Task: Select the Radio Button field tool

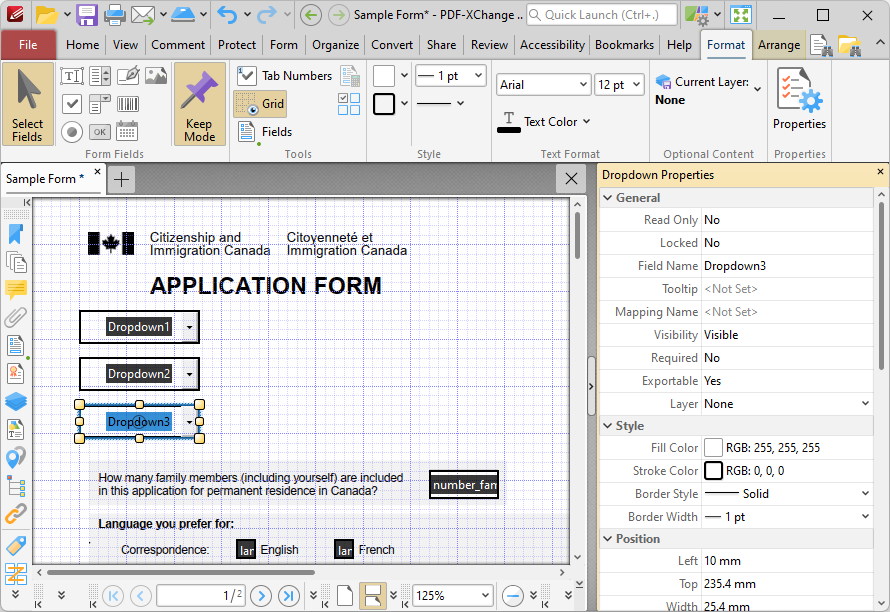Action: (x=72, y=132)
